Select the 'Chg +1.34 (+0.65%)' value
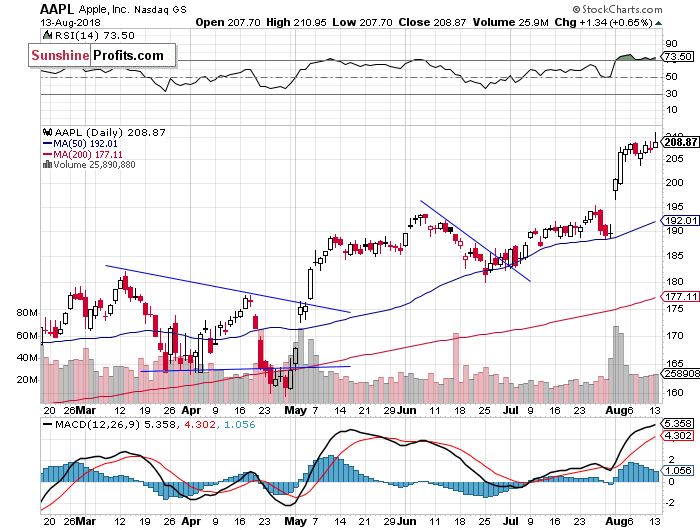 tap(604, 22)
